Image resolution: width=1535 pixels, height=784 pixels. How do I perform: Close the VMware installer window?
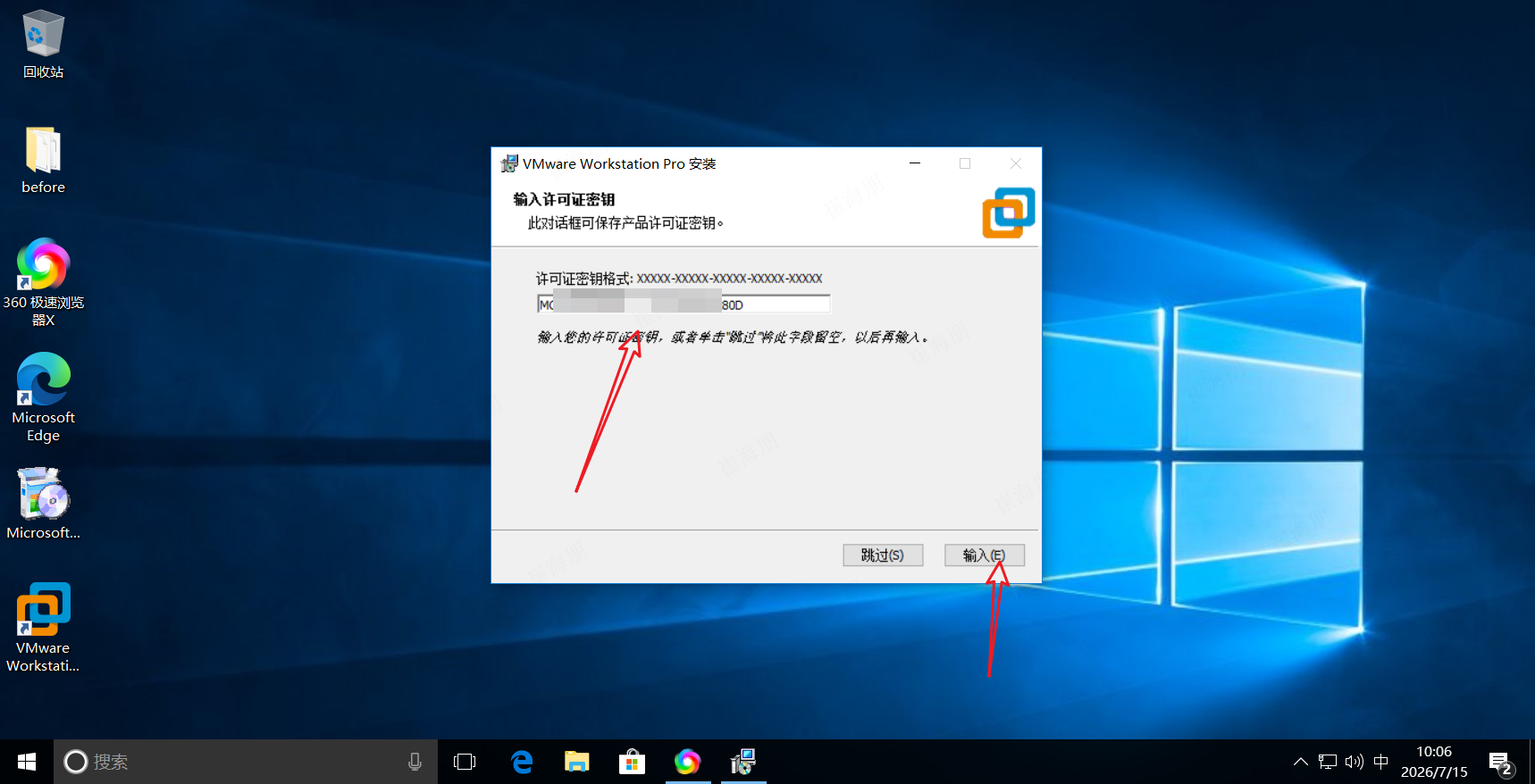(1016, 163)
